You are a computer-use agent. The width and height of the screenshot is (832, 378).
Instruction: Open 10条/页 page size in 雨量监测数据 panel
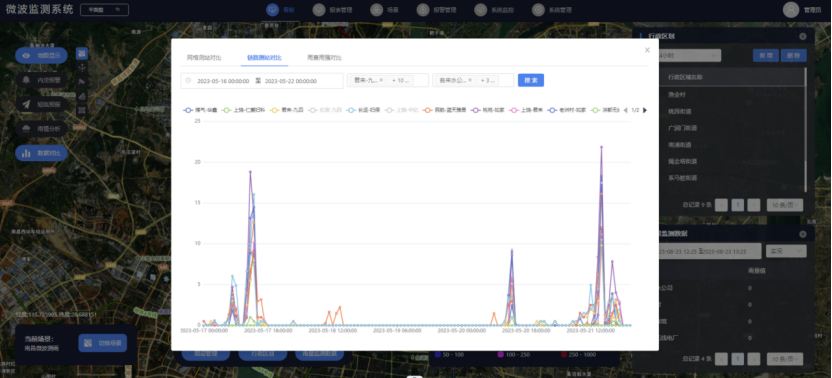coord(785,359)
